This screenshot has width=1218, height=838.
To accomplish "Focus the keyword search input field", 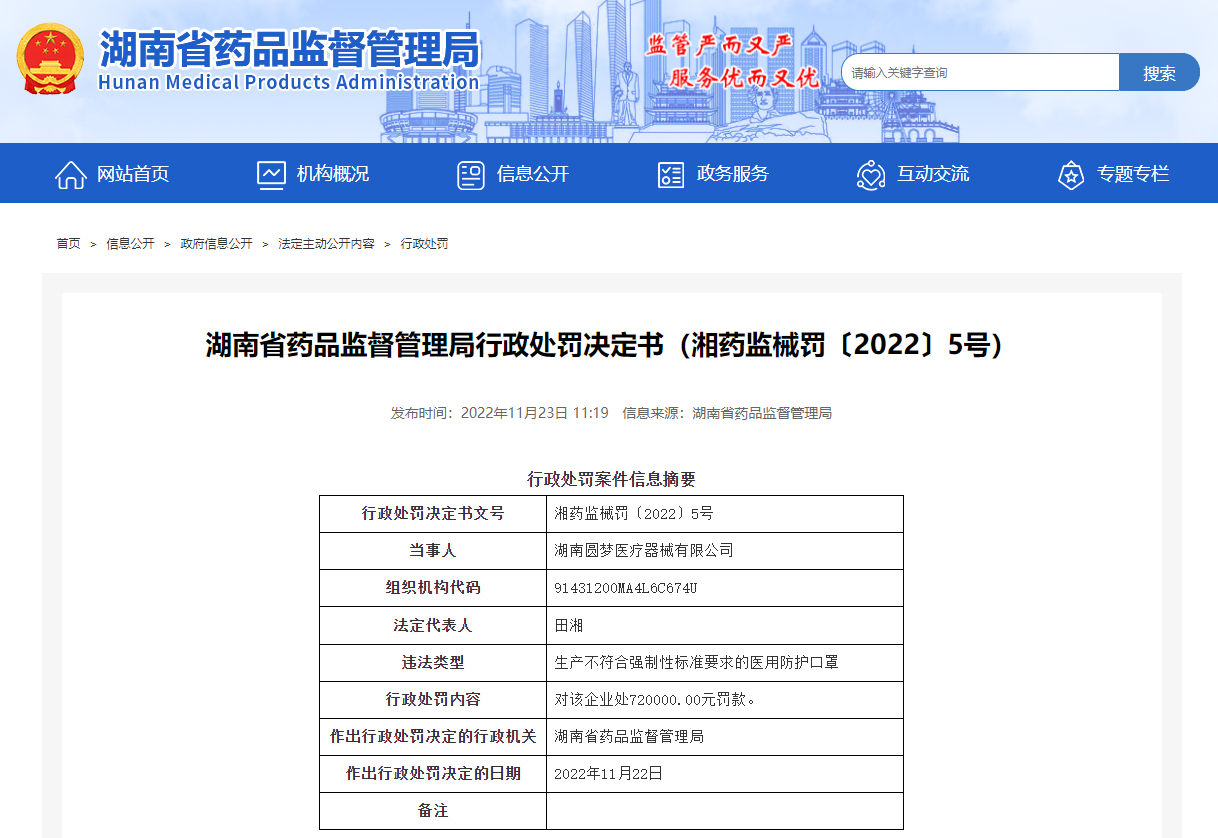I will click(980, 72).
